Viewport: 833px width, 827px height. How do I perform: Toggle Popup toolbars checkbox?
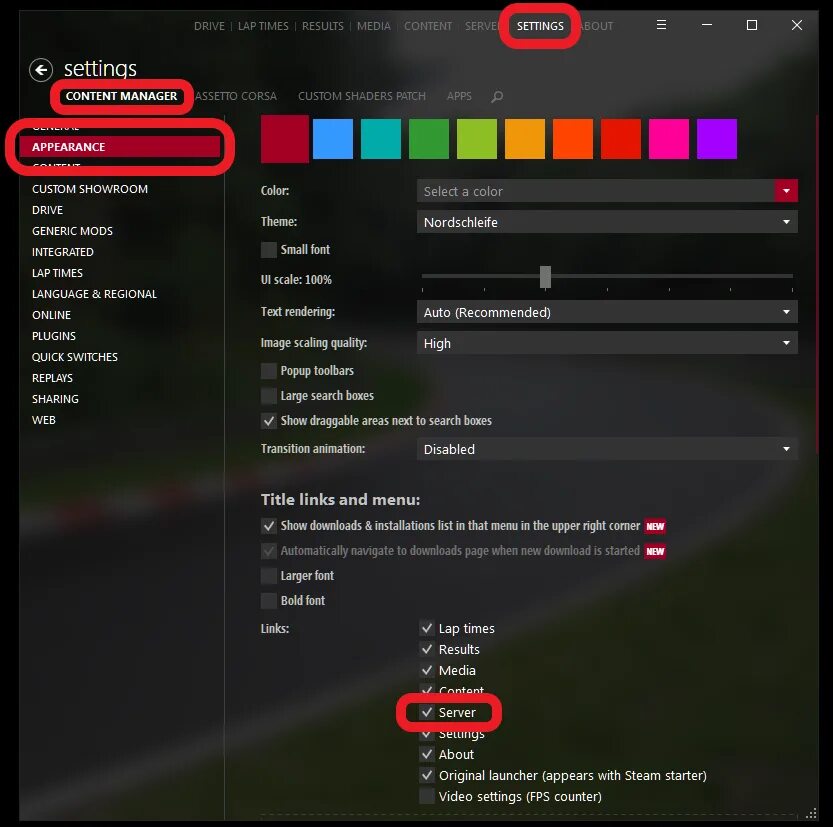pyautogui.click(x=269, y=371)
